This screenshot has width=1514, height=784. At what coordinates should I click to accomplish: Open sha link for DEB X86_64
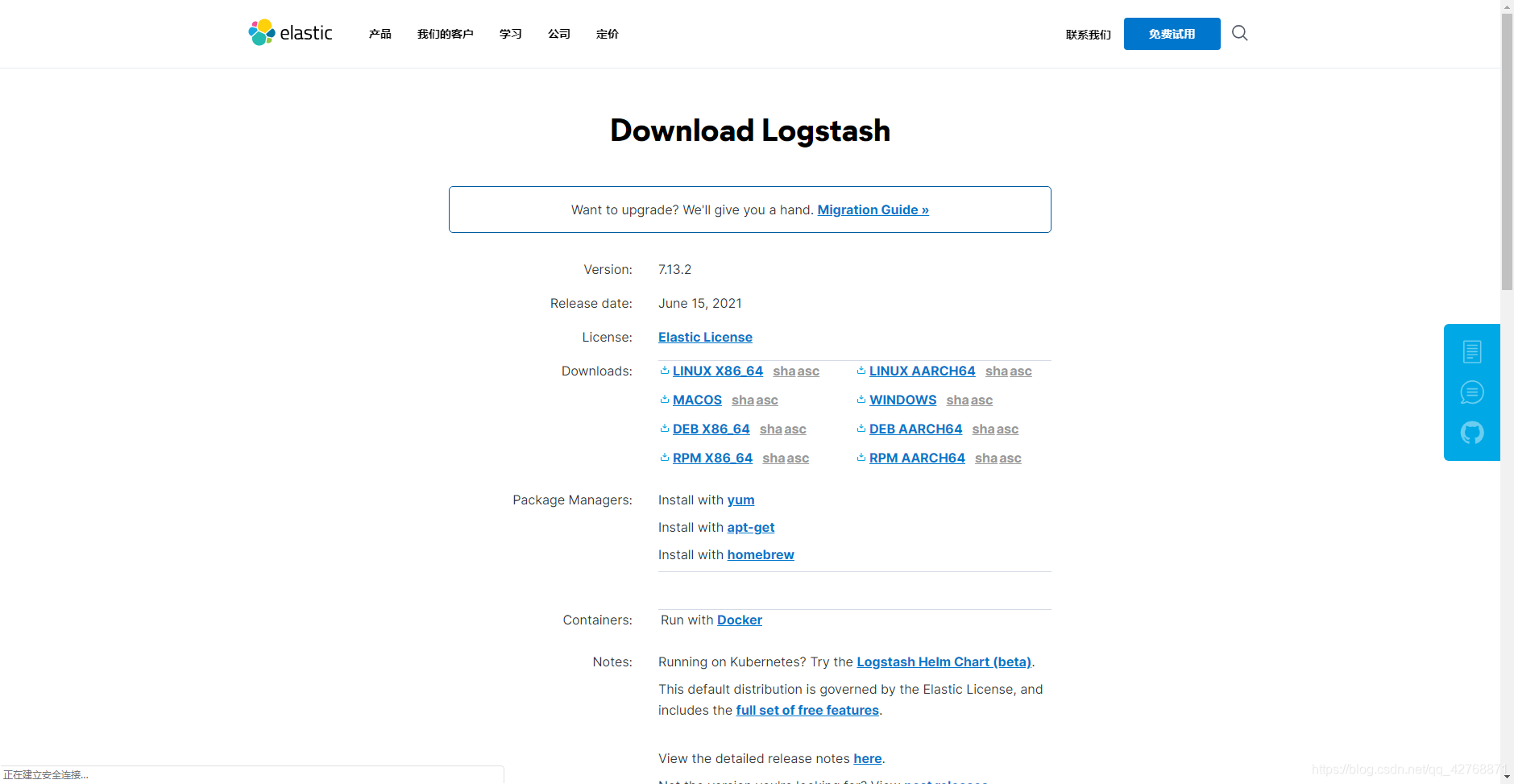771,429
